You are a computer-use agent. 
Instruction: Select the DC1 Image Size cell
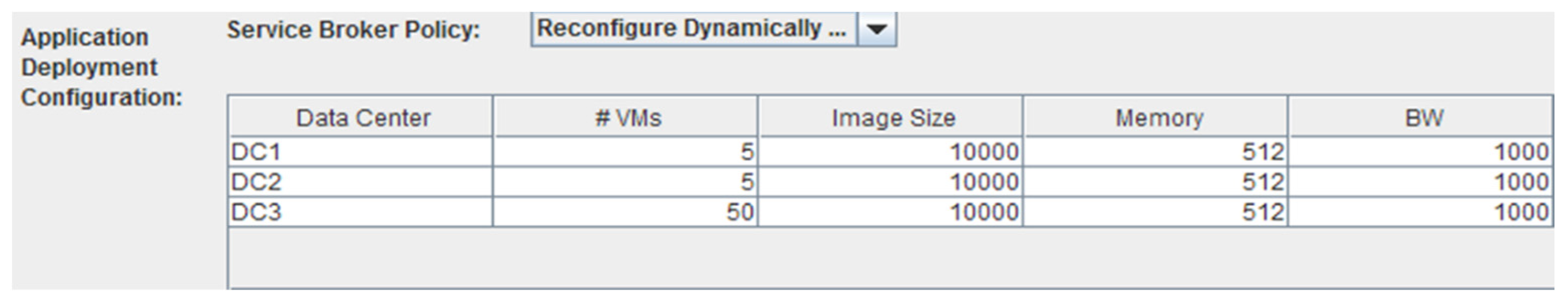tap(891, 151)
